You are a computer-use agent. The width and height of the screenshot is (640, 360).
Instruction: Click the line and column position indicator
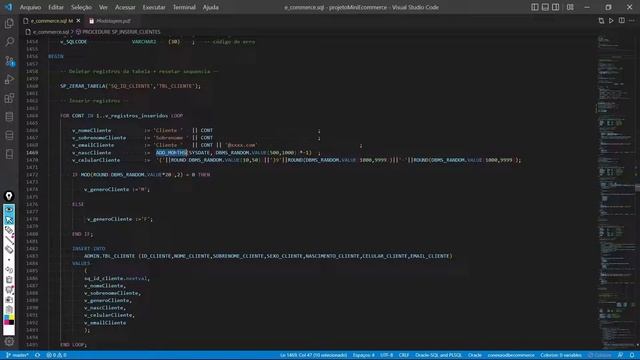(313, 355)
